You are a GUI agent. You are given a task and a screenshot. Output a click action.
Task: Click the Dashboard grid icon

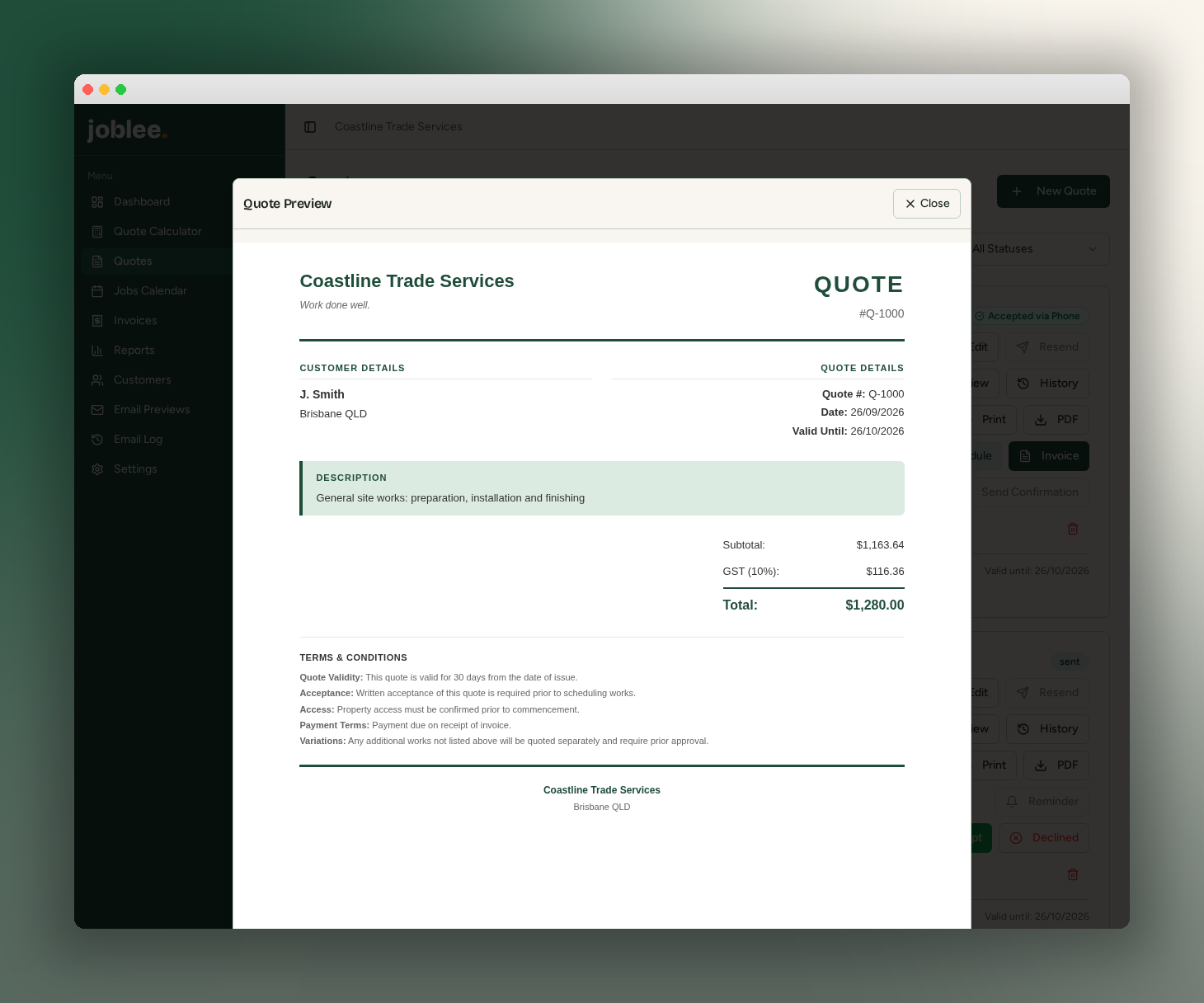(97, 202)
